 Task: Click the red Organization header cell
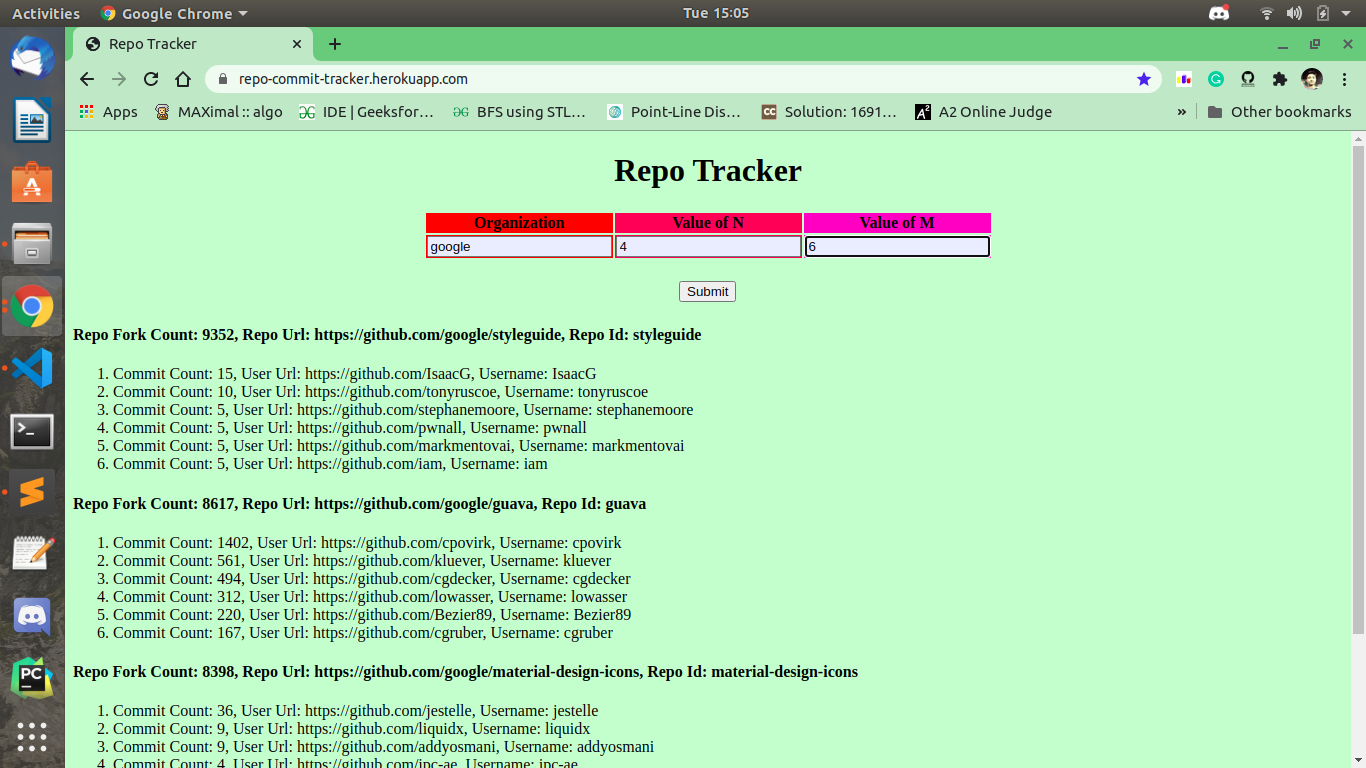pos(519,223)
